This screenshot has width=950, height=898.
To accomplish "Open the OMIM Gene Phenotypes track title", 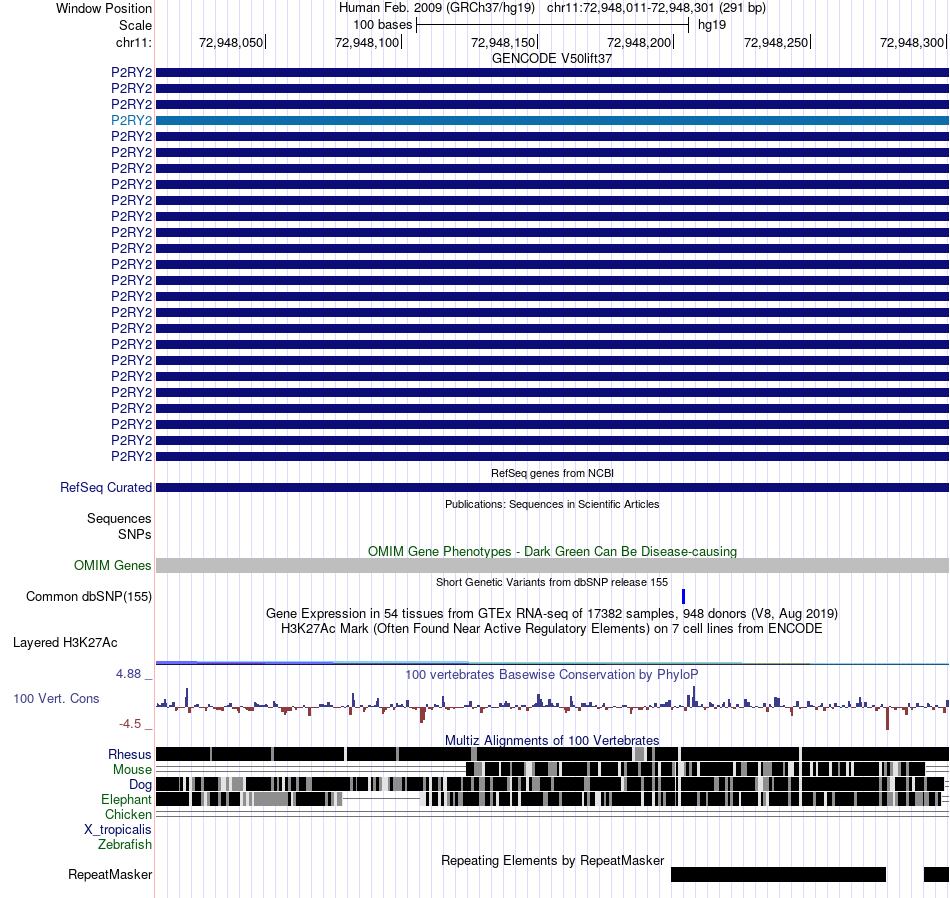I will click(552, 551).
